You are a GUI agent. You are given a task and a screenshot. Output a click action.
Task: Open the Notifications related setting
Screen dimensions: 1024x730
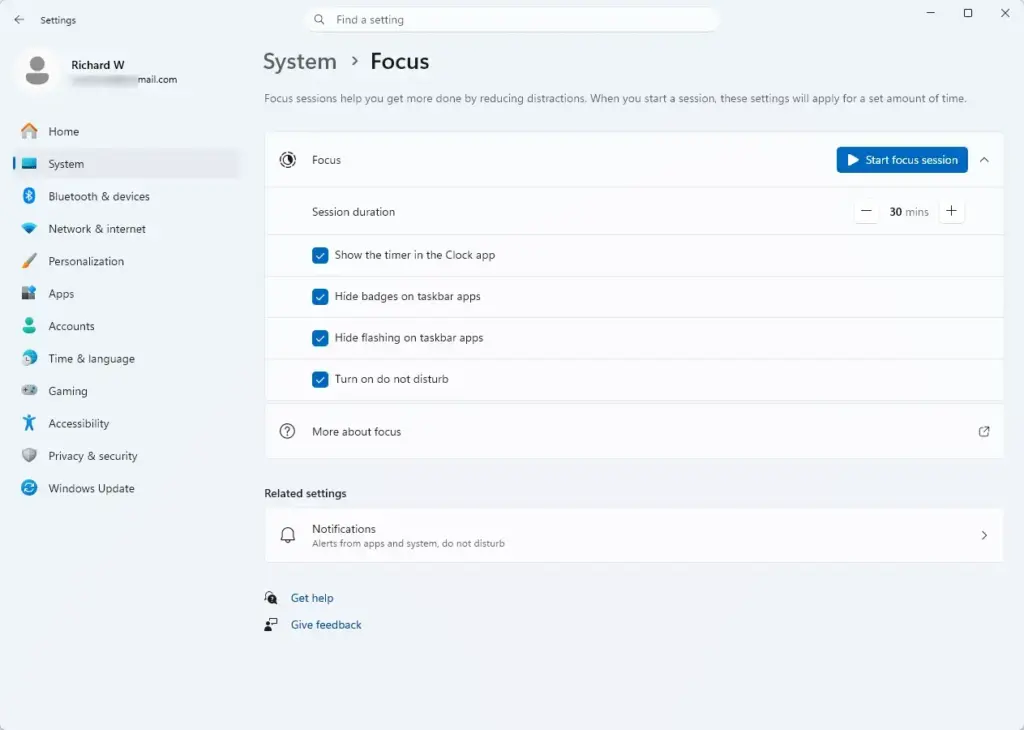point(633,535)
